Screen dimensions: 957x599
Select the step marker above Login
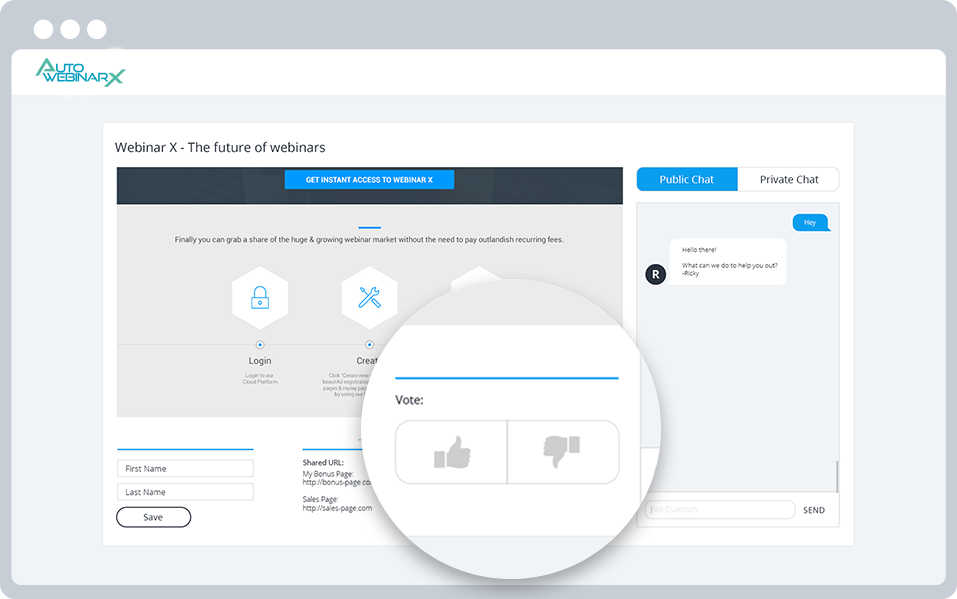tap(260, 344)
